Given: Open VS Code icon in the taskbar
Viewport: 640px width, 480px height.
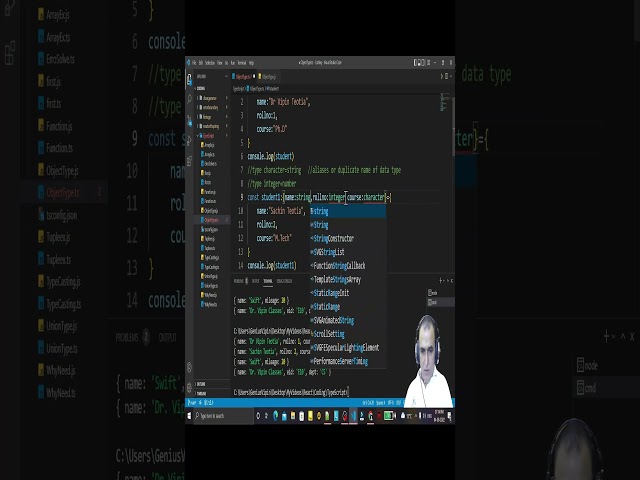Looking at the screenshot, I should (353, 416).
